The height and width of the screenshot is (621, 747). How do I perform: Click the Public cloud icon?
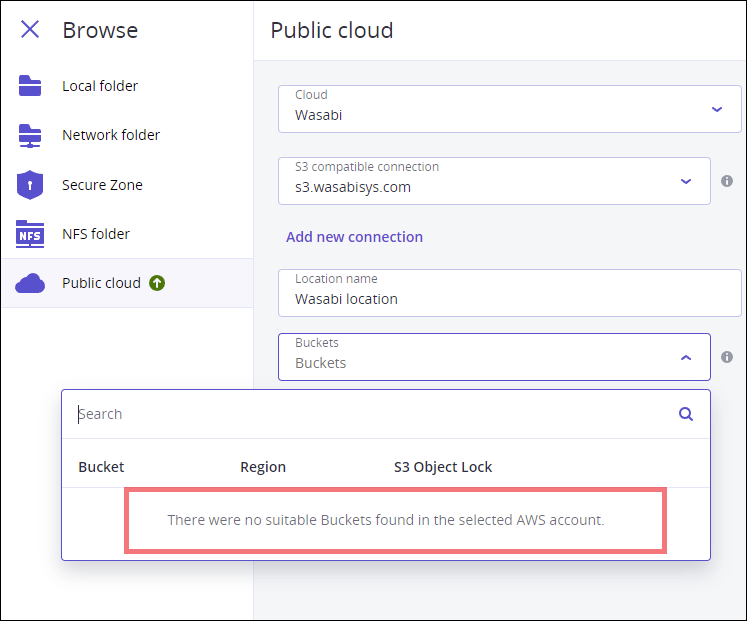(30, 283)
